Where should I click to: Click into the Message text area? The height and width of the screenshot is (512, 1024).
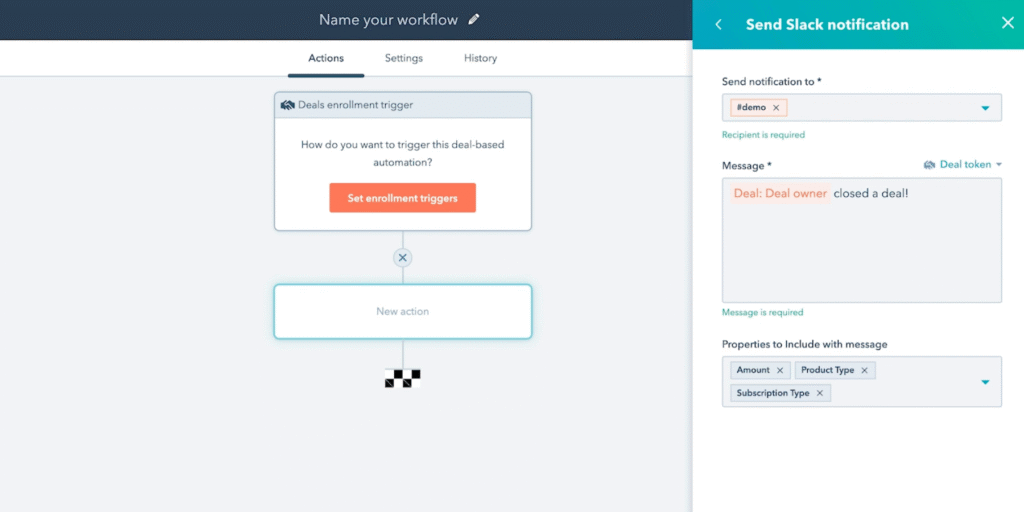pyautogui.click(x=861, y=240)
